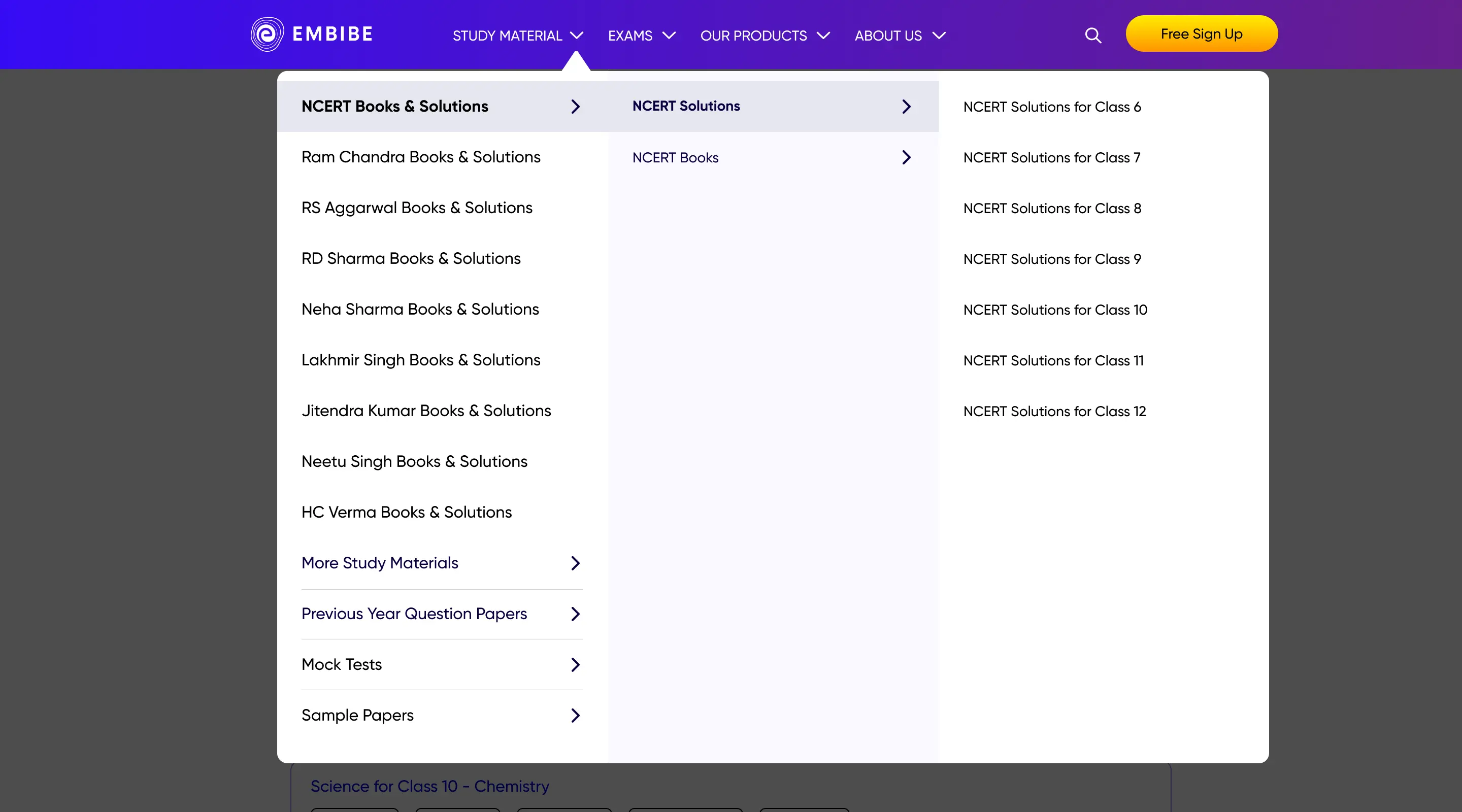Open RD Sharma Books & Solutions
The width and height of the screenshot is (1462, 812).
[411, 259]
